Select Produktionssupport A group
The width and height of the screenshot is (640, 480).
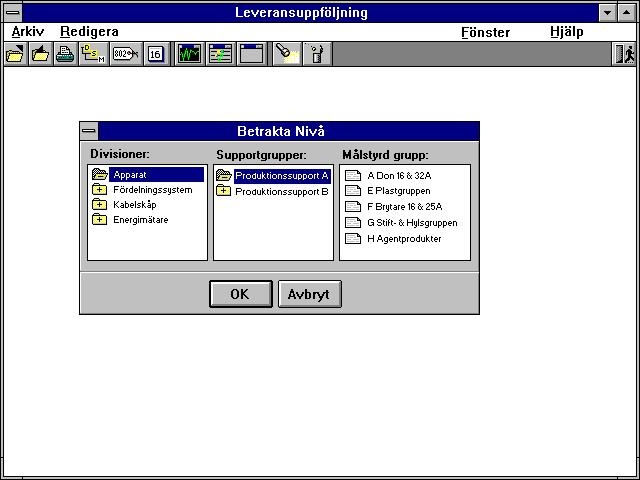pyautogui.click(x=282, y=176)
